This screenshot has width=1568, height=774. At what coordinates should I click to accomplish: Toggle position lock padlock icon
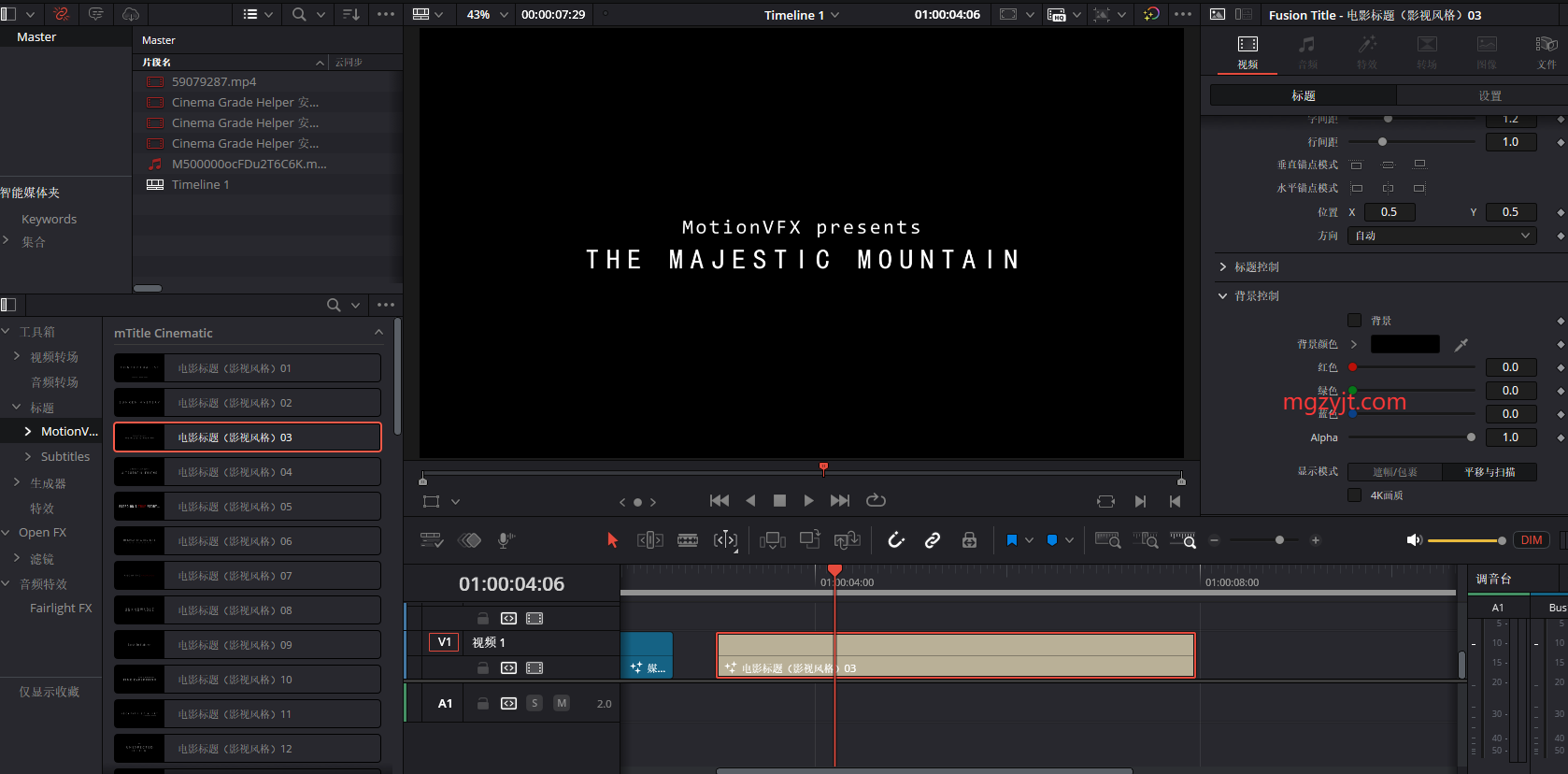click(x=969, y=540)
